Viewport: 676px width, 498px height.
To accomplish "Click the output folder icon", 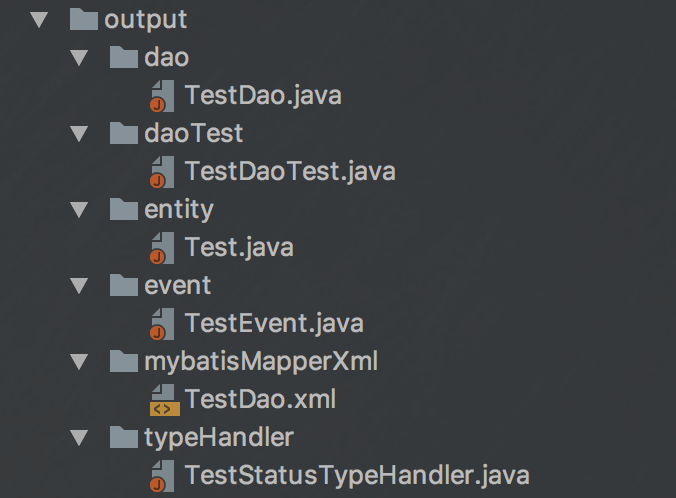I will (x=84, y=19).
